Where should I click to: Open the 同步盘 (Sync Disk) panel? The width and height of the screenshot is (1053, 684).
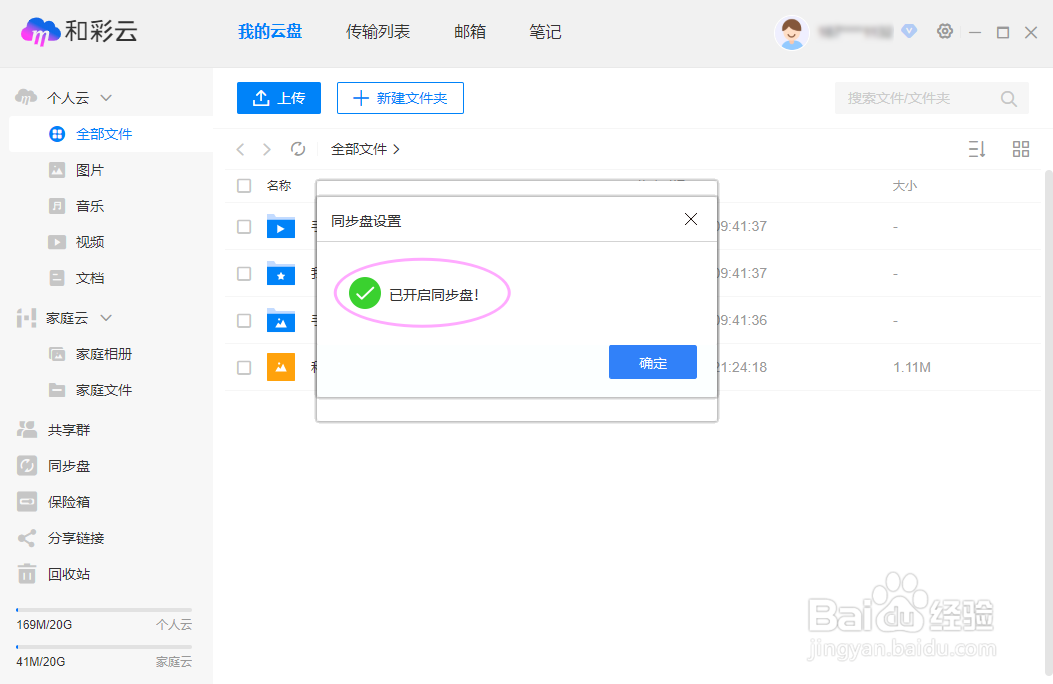tap(80, 465)
